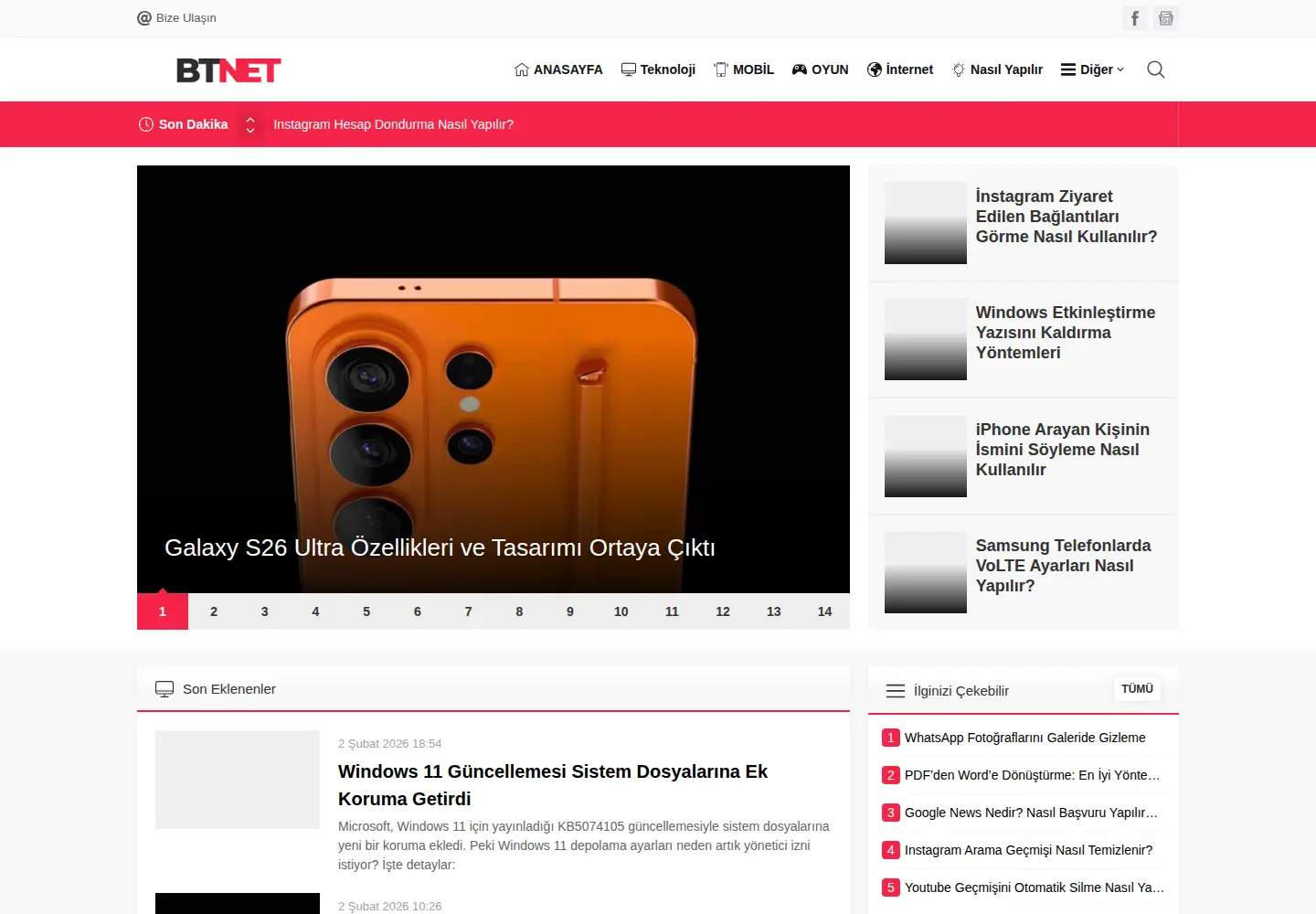Click thumbnail of Windows 11 Güncellemesi article
Viewport: 1316px width, 914px height.
coord(238,780)
